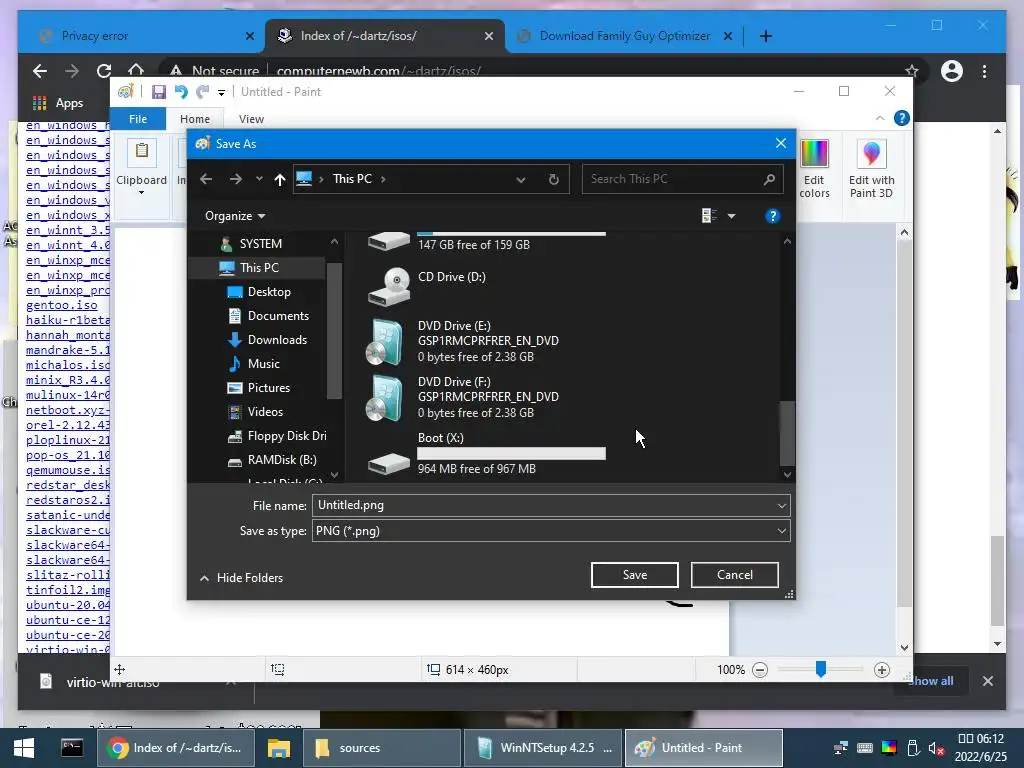Go up one folder level

coord(280,179)
